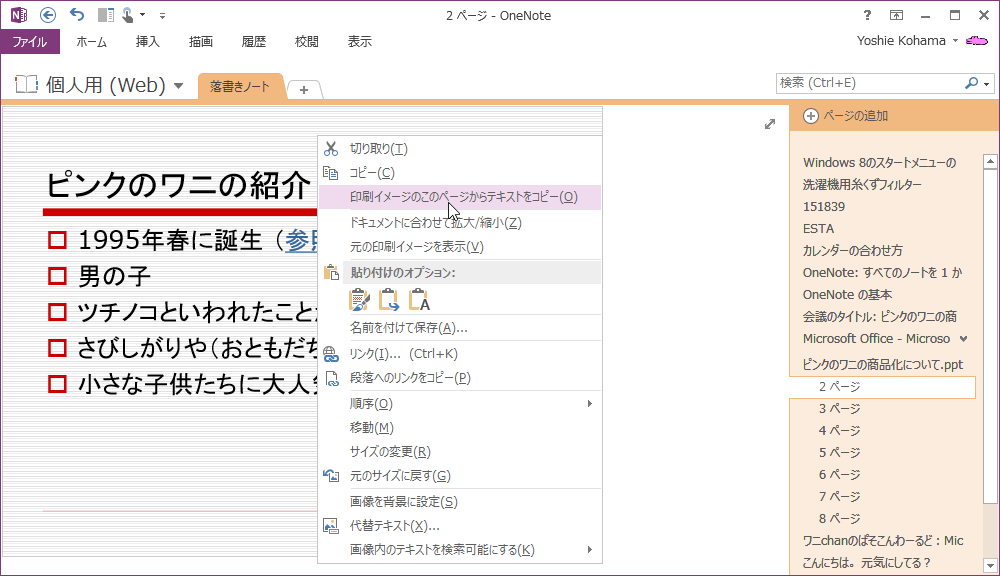
Task: Switch to the 表示 ribbon tab
Action: [x=359, y=41]
